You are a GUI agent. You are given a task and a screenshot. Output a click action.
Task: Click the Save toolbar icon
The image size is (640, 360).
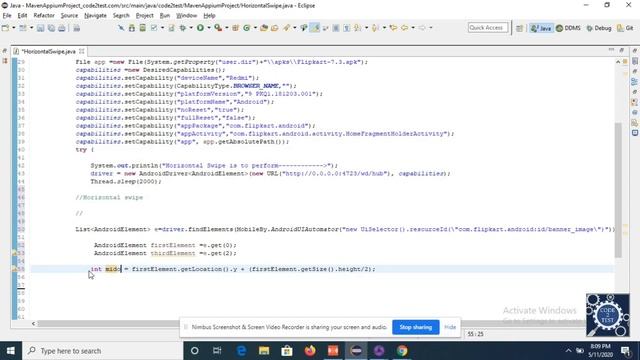tap(40, 28)
